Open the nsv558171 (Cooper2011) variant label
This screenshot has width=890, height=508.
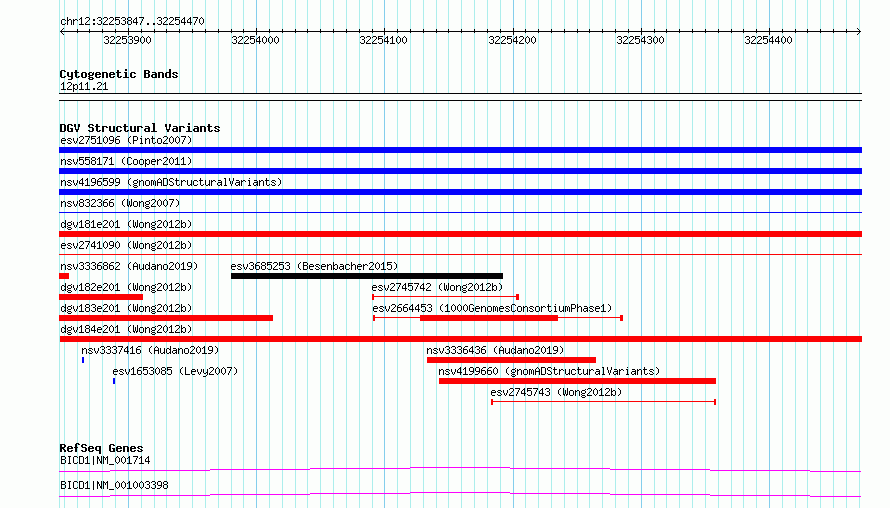point(126,161)
